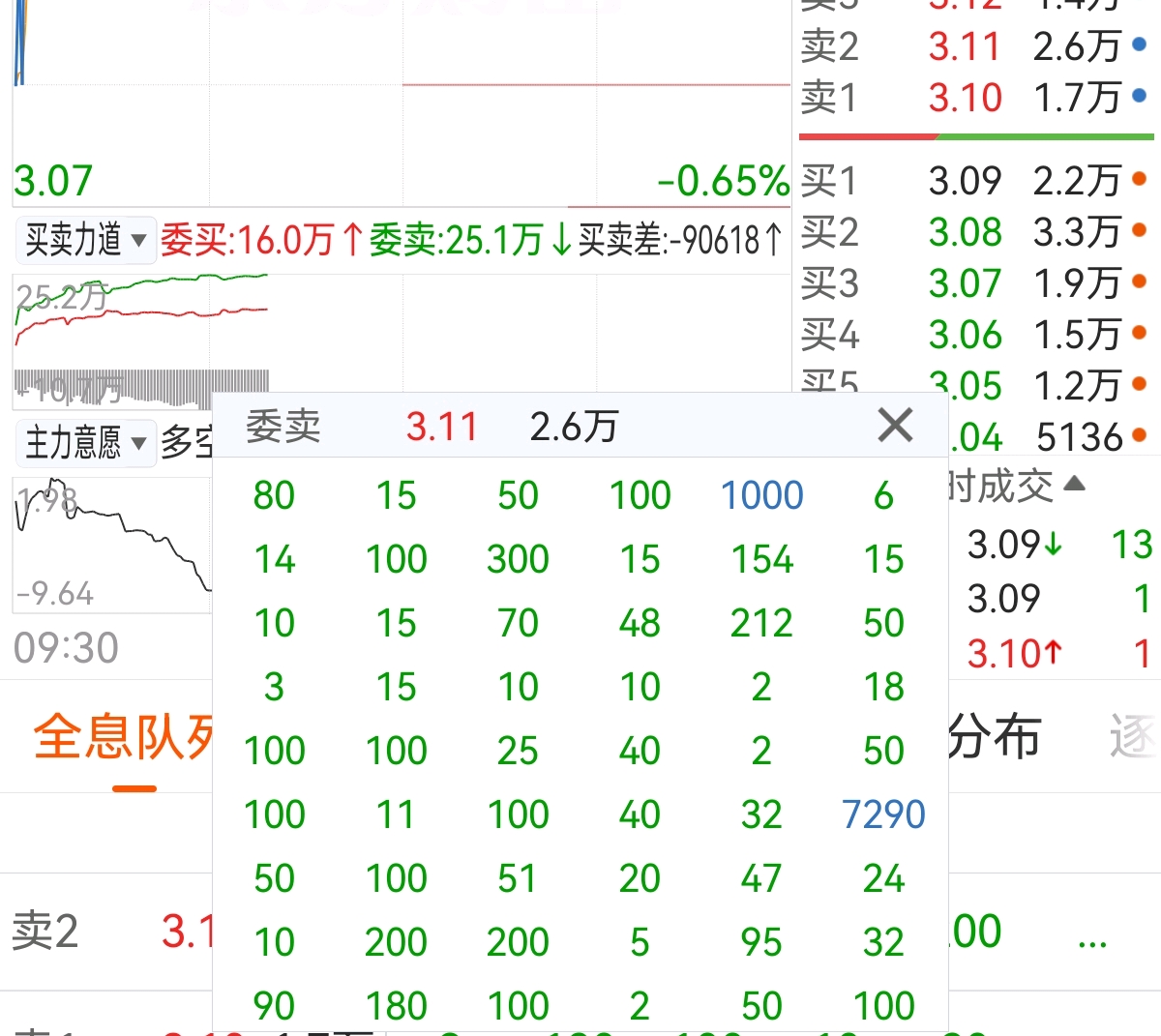This screenshot has height=1036, width=1161.
Task: Click the 70 order in queue
Action: click(x=518, y=623)
